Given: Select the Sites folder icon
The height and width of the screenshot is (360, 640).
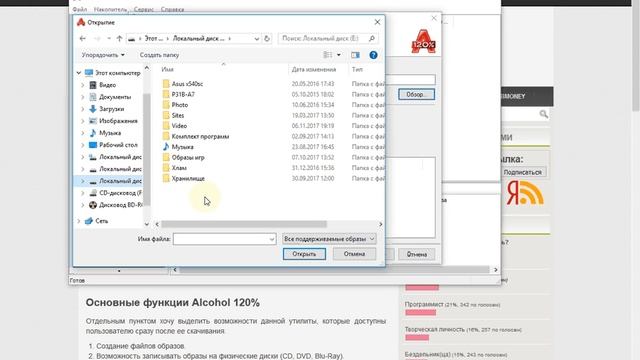Looking at the screenshot, I should (166, 116).
